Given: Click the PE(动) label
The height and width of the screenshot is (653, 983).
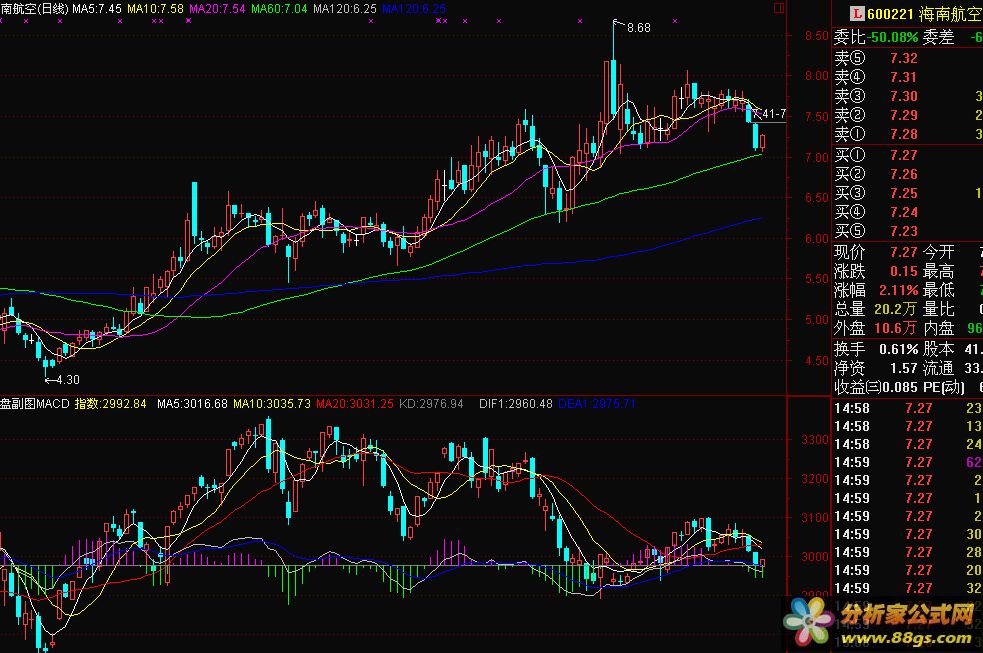Looking at the screenshot, I should tap(944, 387).
